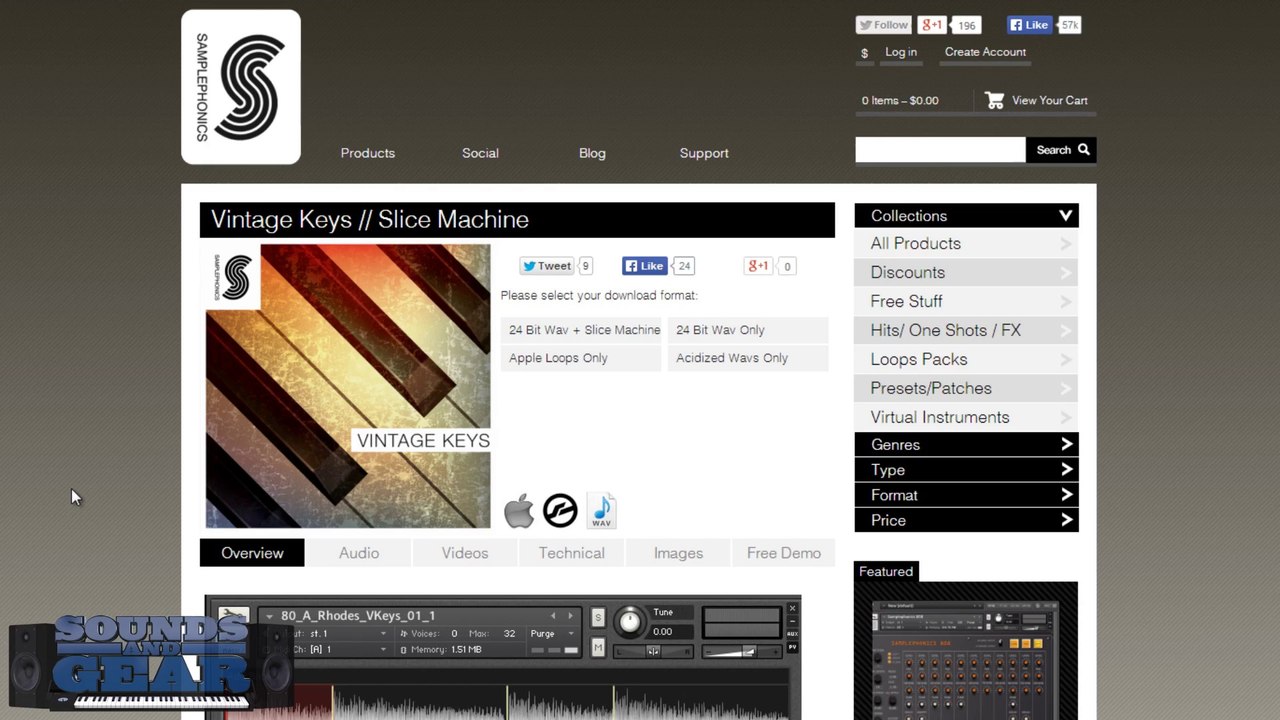Click the Log in link
The width and height of the screenshot is (1280, 720).
(901, 52)
